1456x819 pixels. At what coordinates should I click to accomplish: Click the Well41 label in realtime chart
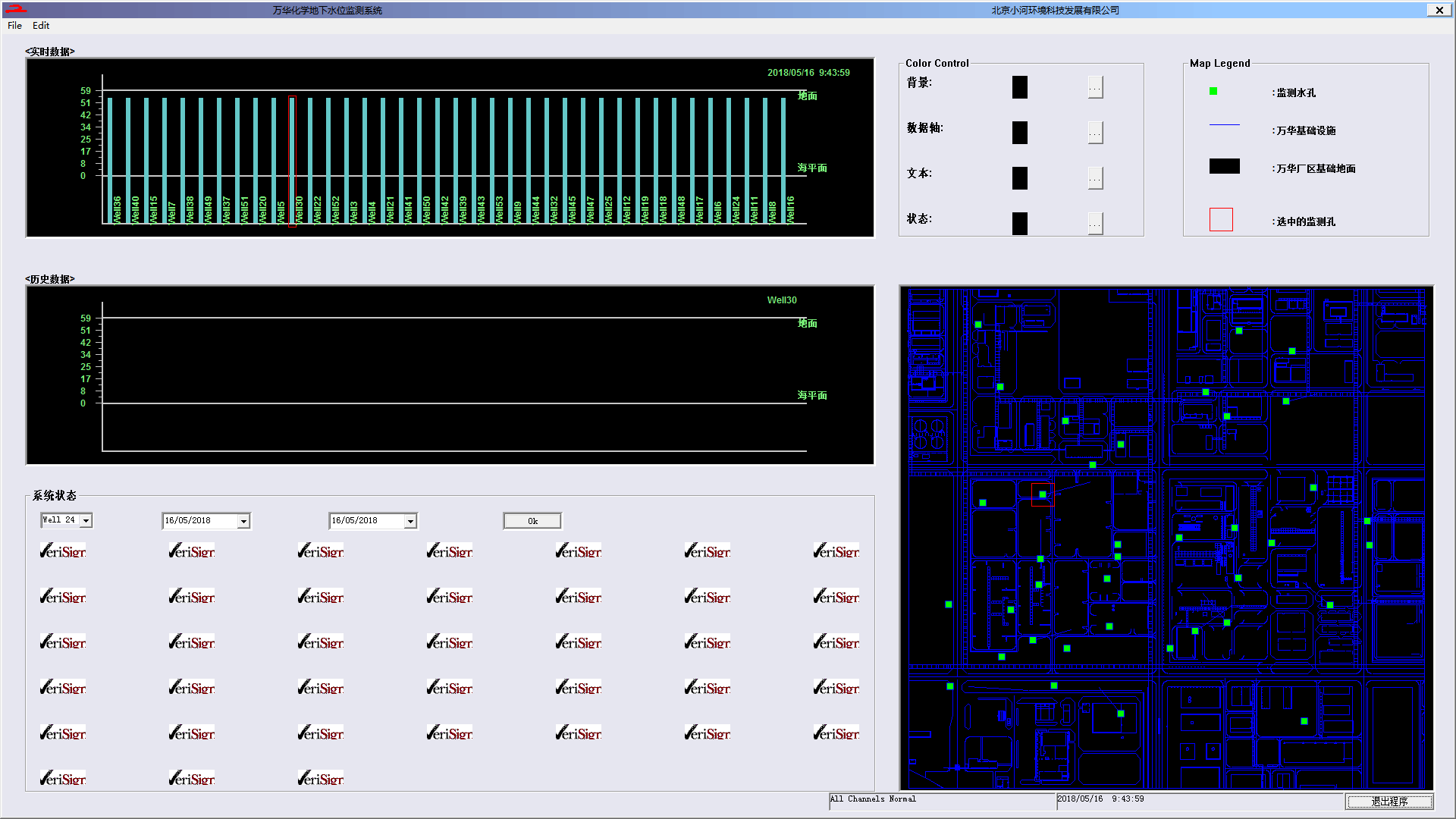pos(409,209)
